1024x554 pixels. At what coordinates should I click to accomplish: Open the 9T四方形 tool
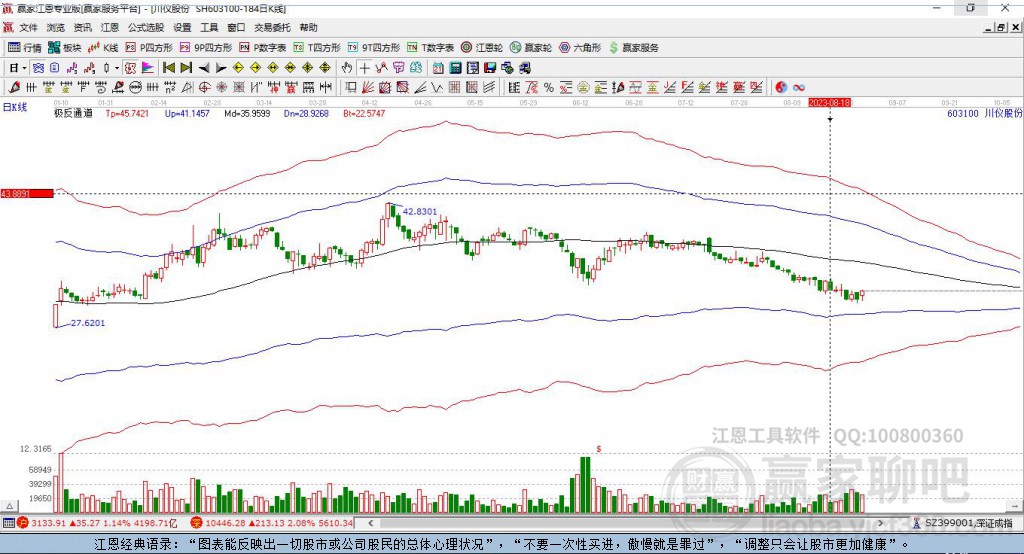374,48
